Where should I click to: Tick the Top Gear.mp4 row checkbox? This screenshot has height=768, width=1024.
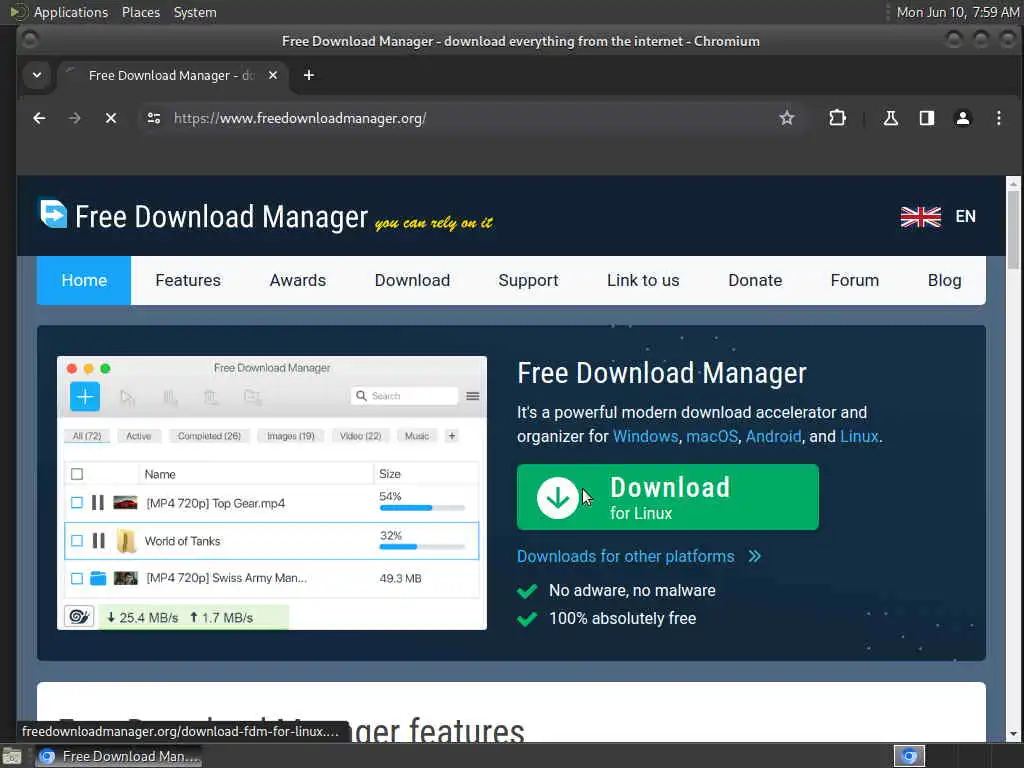pos(77,503)
